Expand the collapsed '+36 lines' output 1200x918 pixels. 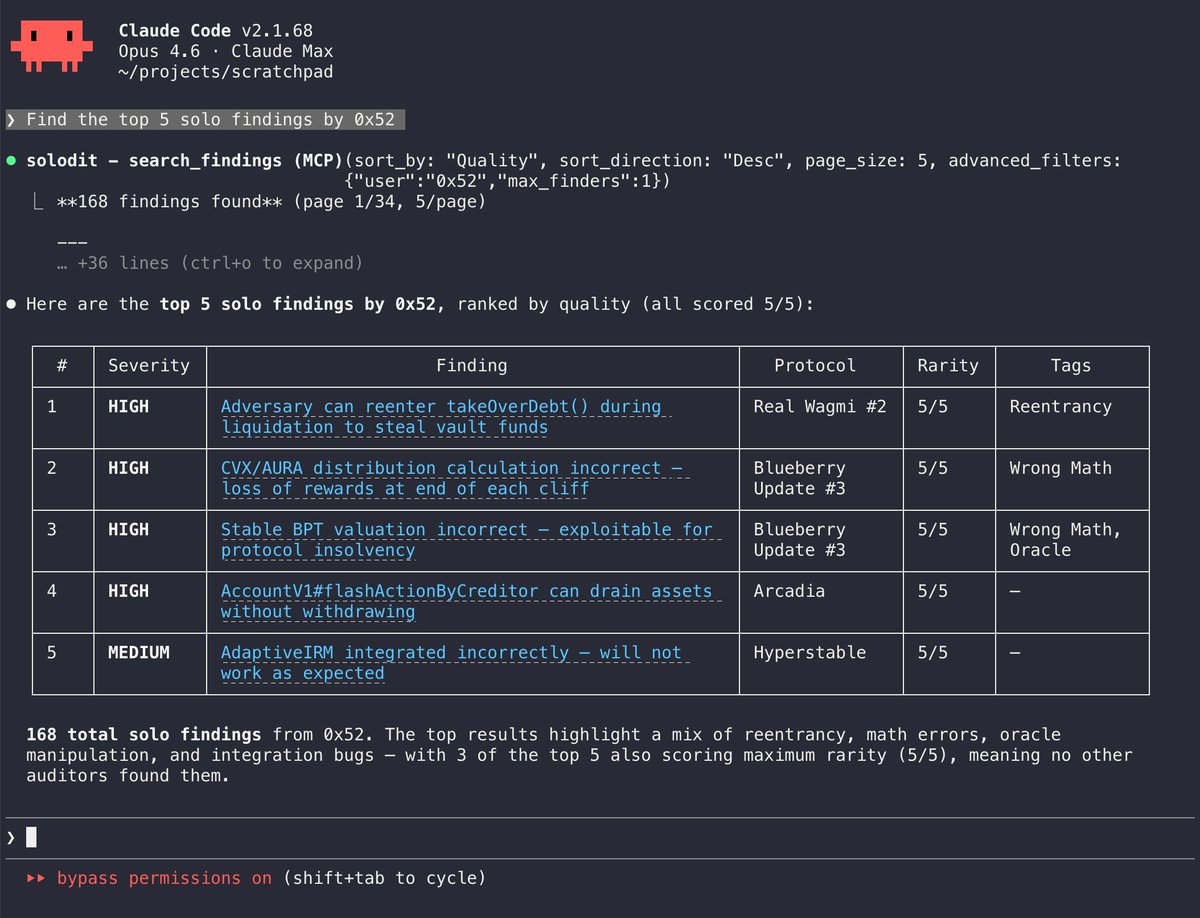[210, 263]
